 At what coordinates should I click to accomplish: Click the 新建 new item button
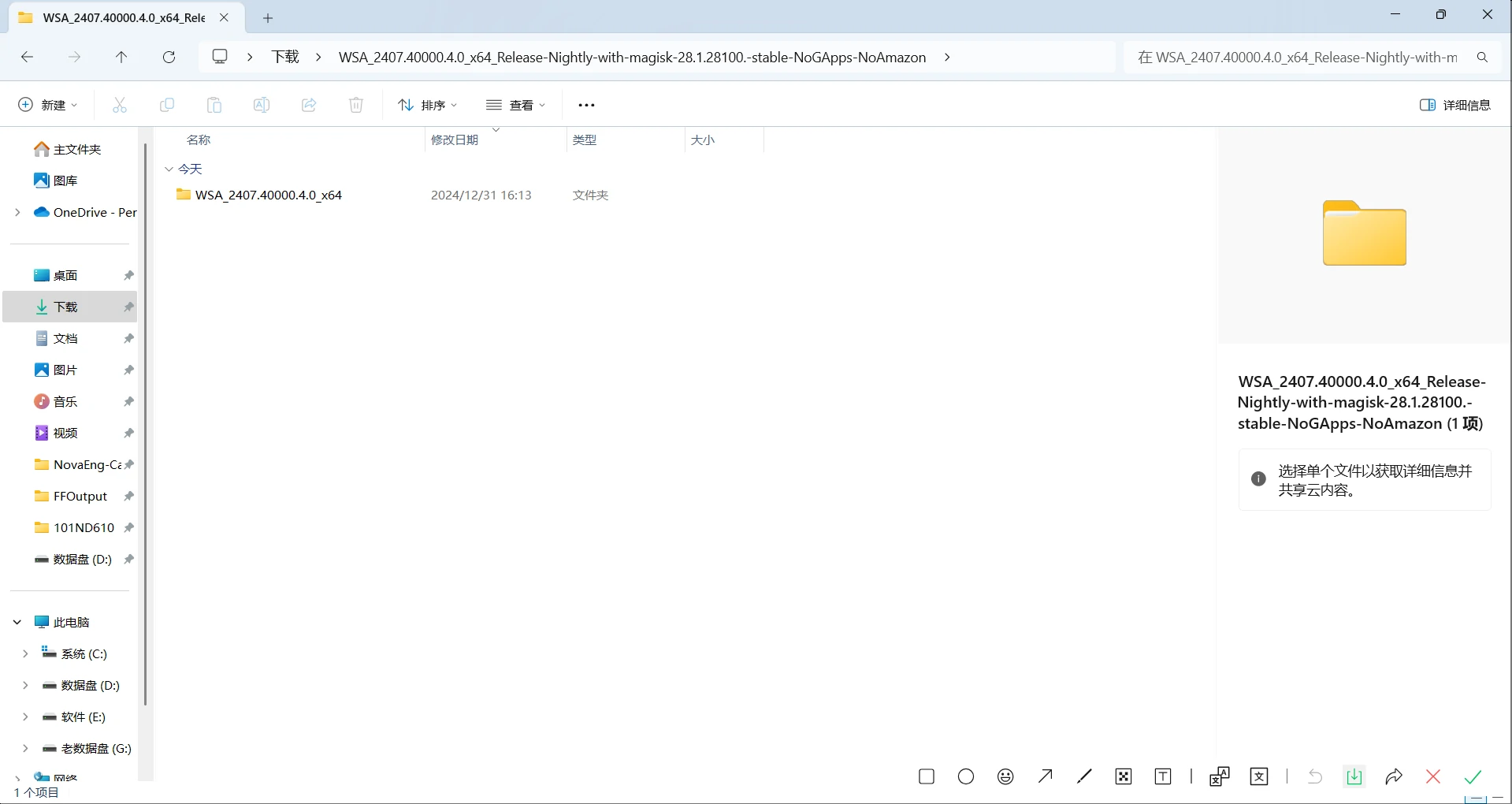coord(48,105)
